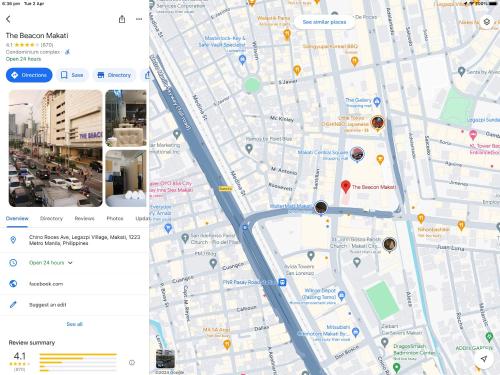Tap the Sanngyupsal Korean BBQ restaurant pin
Screen dimensions: 500x375
(354, 61)
